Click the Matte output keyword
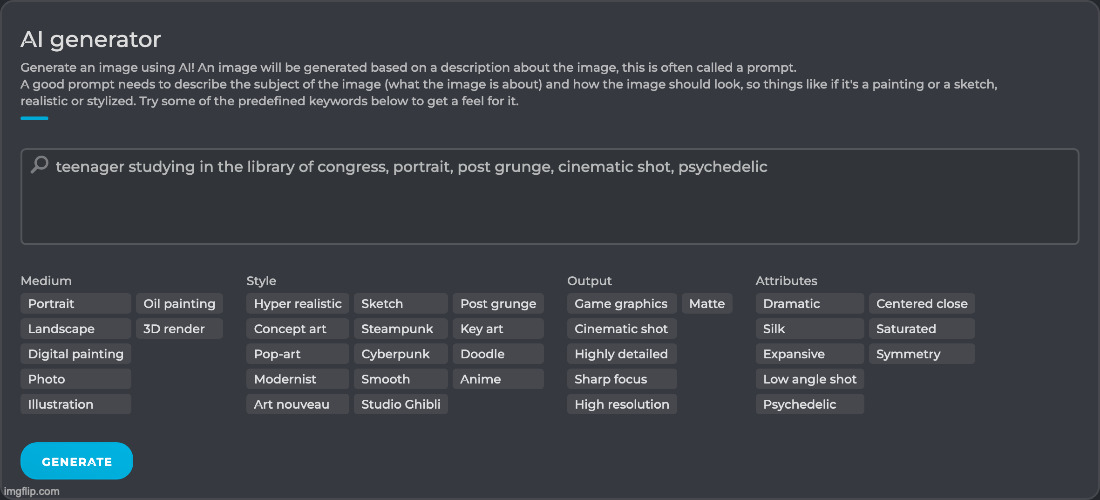Viewport: 1100px width, 500px height. [x=706, y=304]
